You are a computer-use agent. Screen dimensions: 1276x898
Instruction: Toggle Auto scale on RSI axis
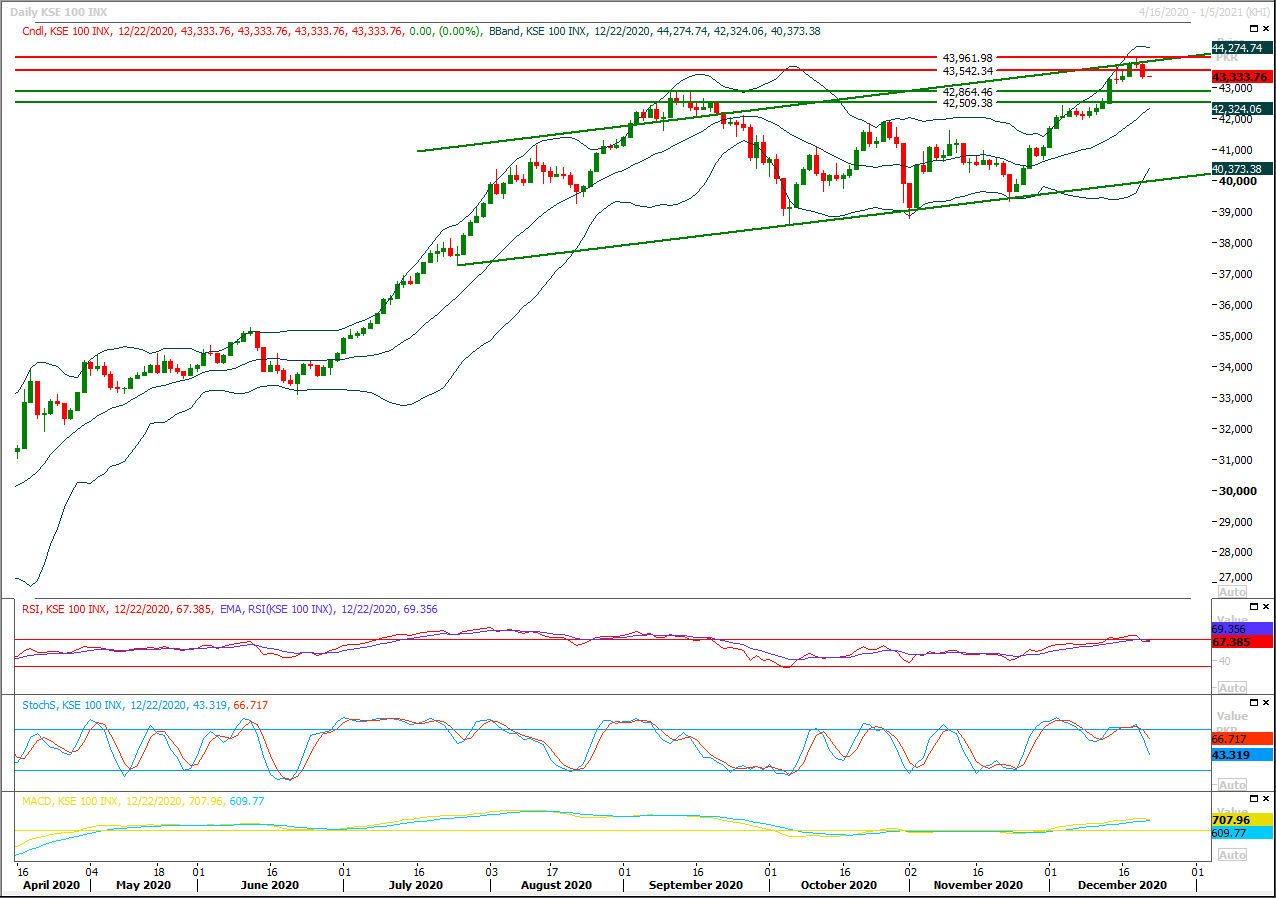point(1232,688)
